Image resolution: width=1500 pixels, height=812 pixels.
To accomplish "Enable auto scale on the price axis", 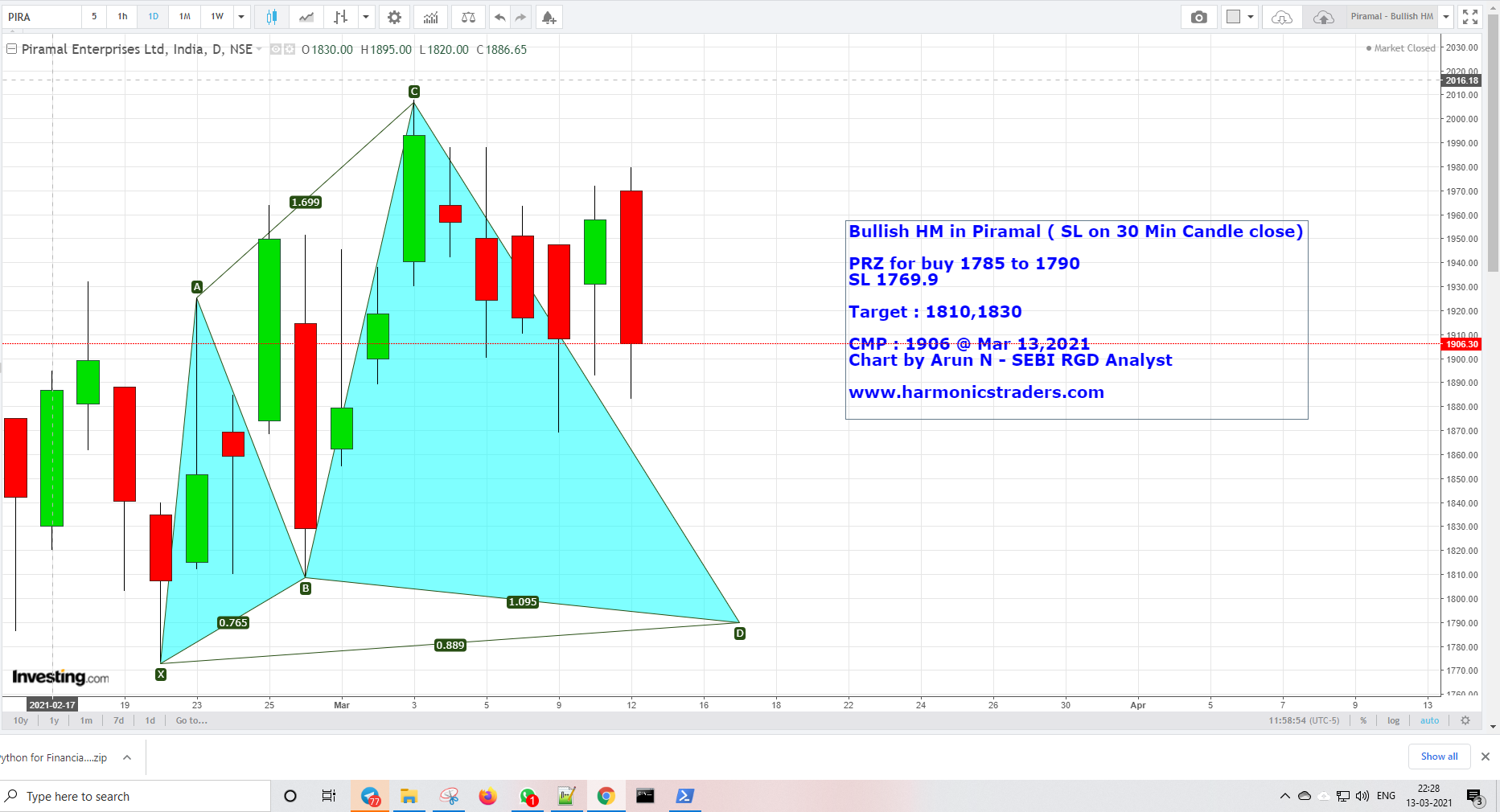I will pos(1429,720).
